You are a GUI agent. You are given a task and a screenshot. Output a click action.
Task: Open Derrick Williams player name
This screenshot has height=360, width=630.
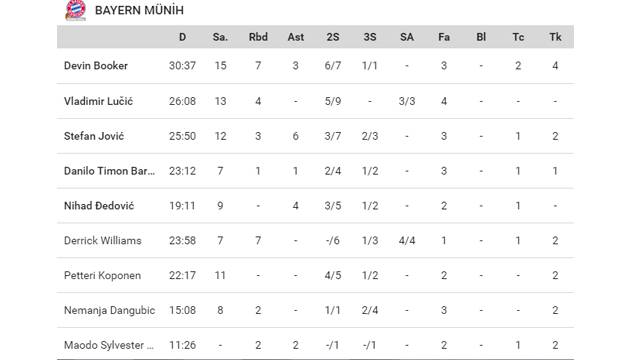(102, 240)
